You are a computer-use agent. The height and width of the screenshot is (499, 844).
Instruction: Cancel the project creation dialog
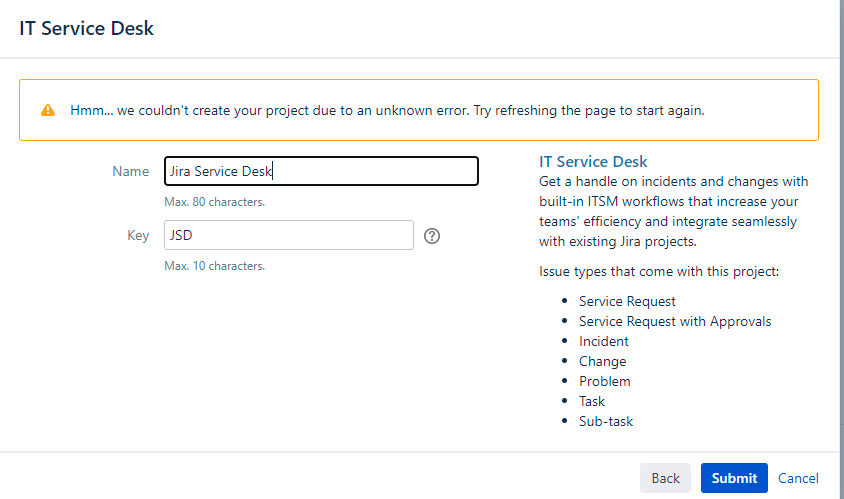[798, 478]
